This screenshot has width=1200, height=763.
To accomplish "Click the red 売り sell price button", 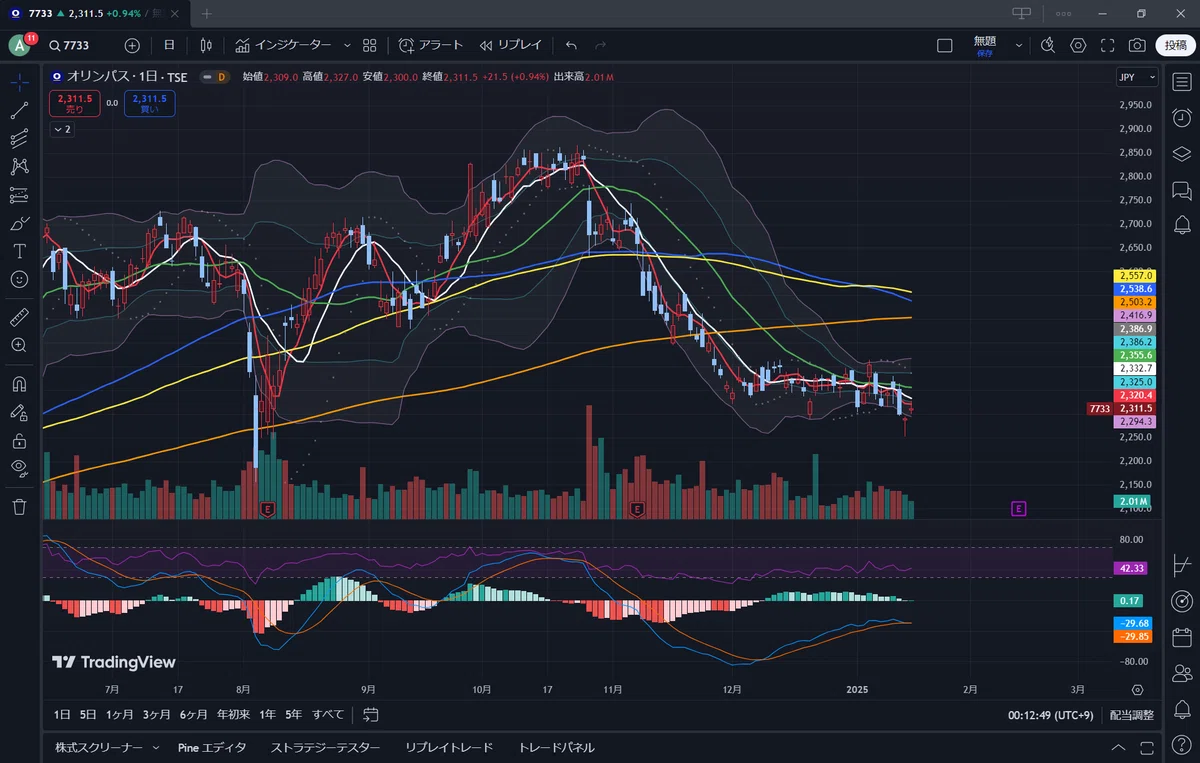I will coord(75,103).
